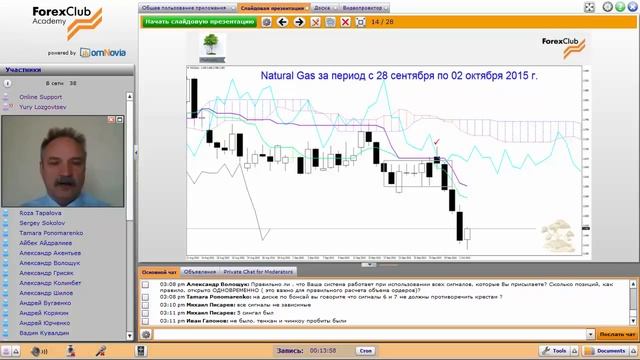Check box for Tamara Ponomarenko chat message
This screenshot has width=640, height=360.
tap(145, 297)
